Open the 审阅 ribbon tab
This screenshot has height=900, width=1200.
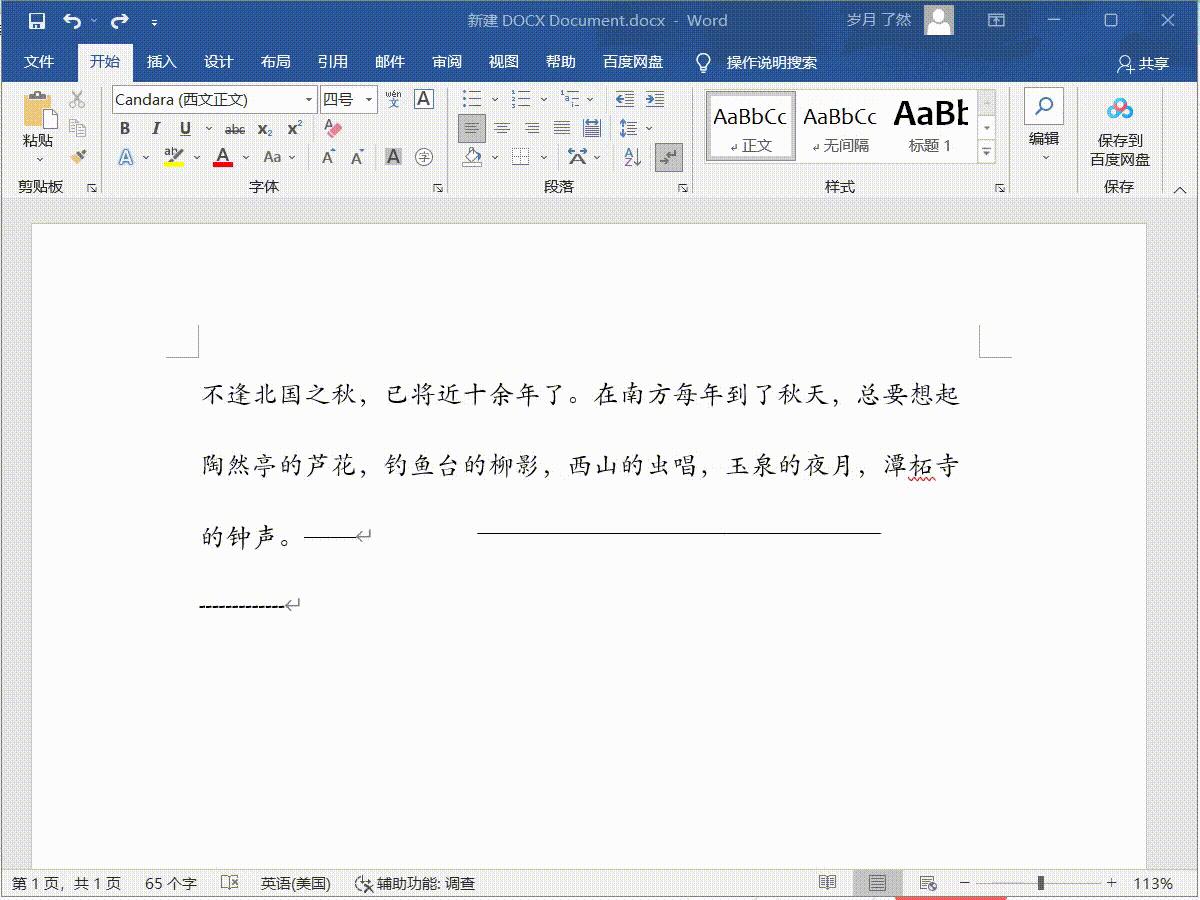(447, 61)
